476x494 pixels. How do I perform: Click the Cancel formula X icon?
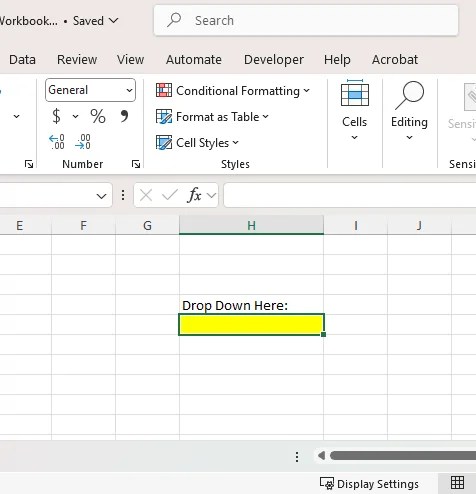tap(146, 195)
